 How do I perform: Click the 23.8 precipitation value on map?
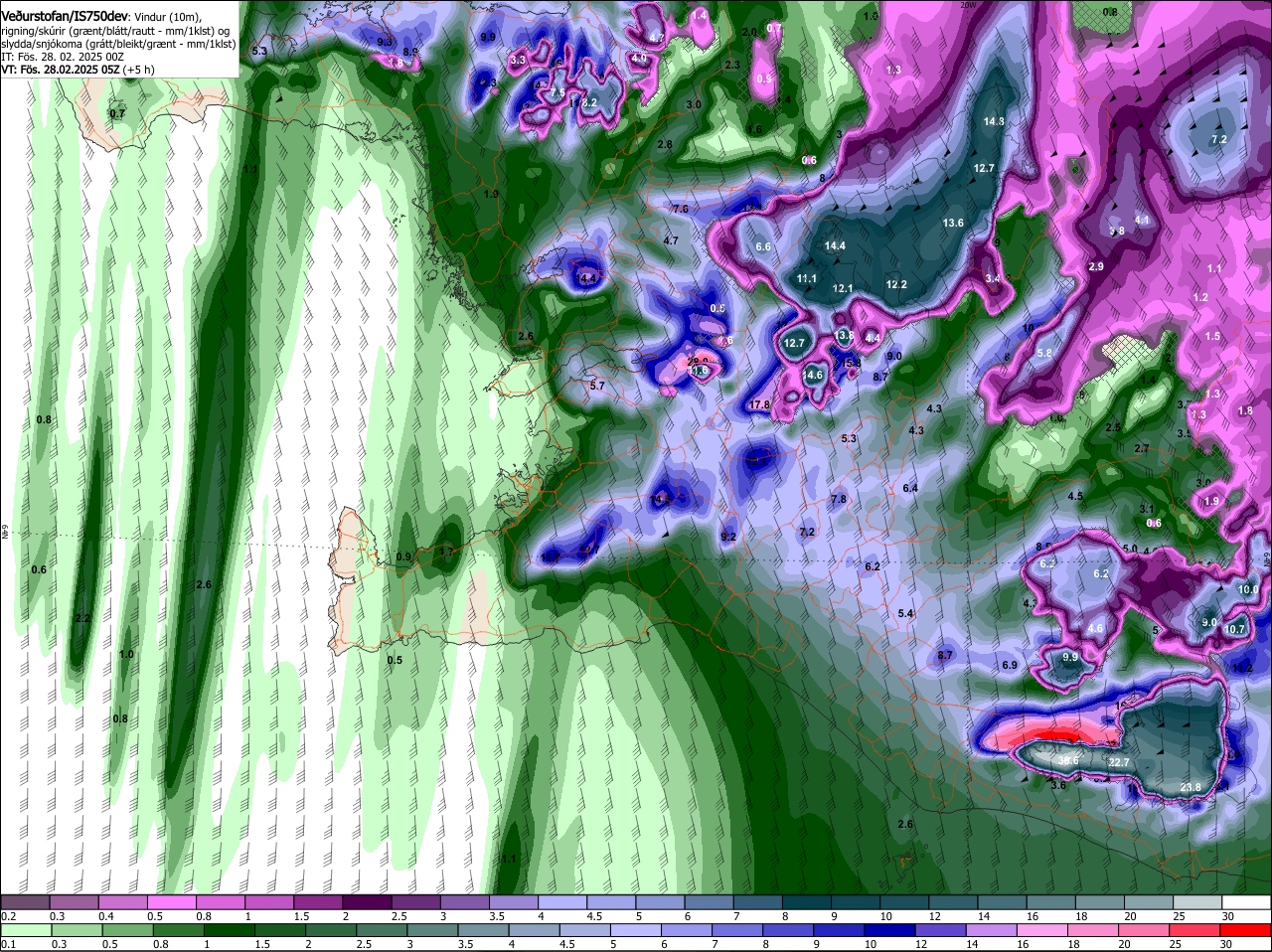click(1191, 787)
